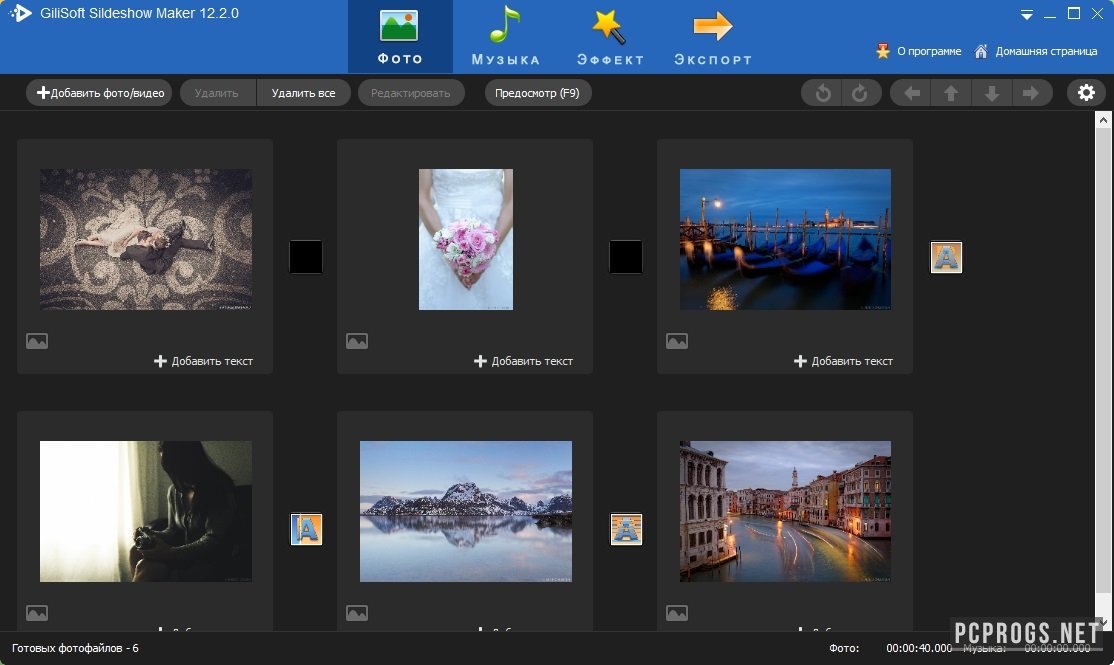The width and height of the screenshot is (1114, 665).
Task: Rotate the selected photo clockwise
Action: pos(861,92)
